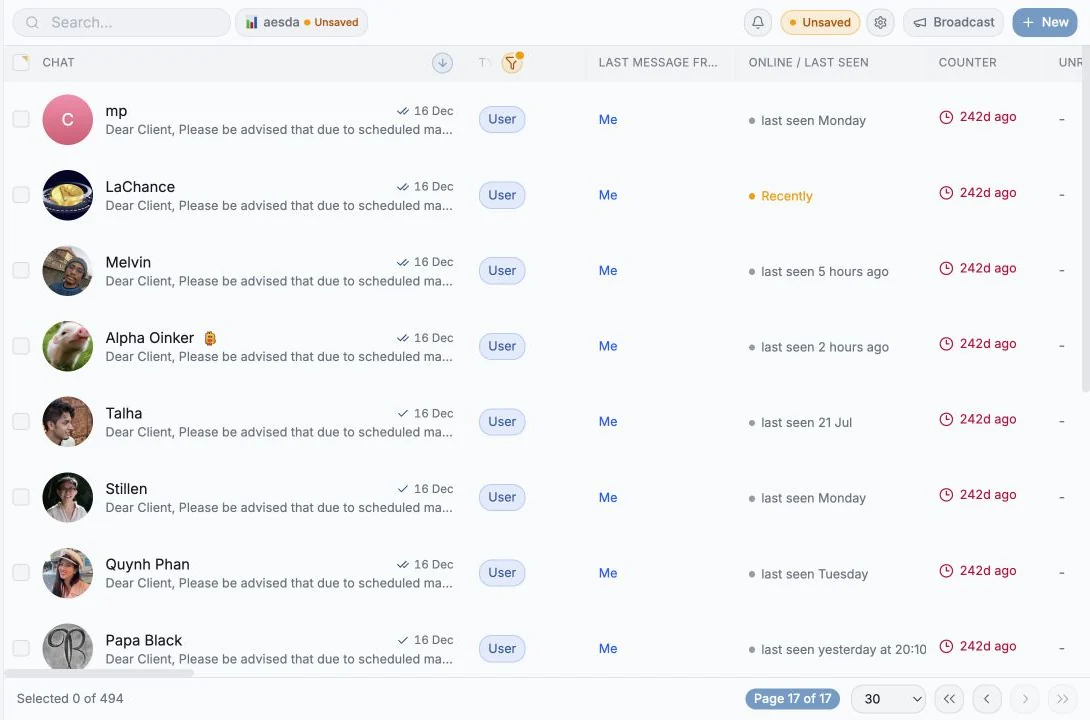The image size is (1090, 720).
Task: Click the aesda chart icon
Action: click(252, 22)
